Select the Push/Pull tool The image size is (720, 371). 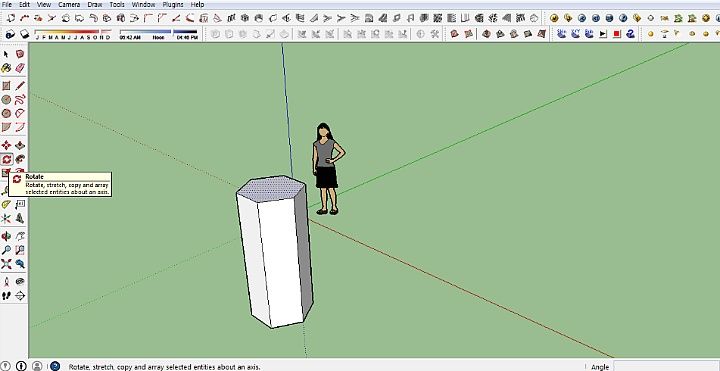pos(20,146)
